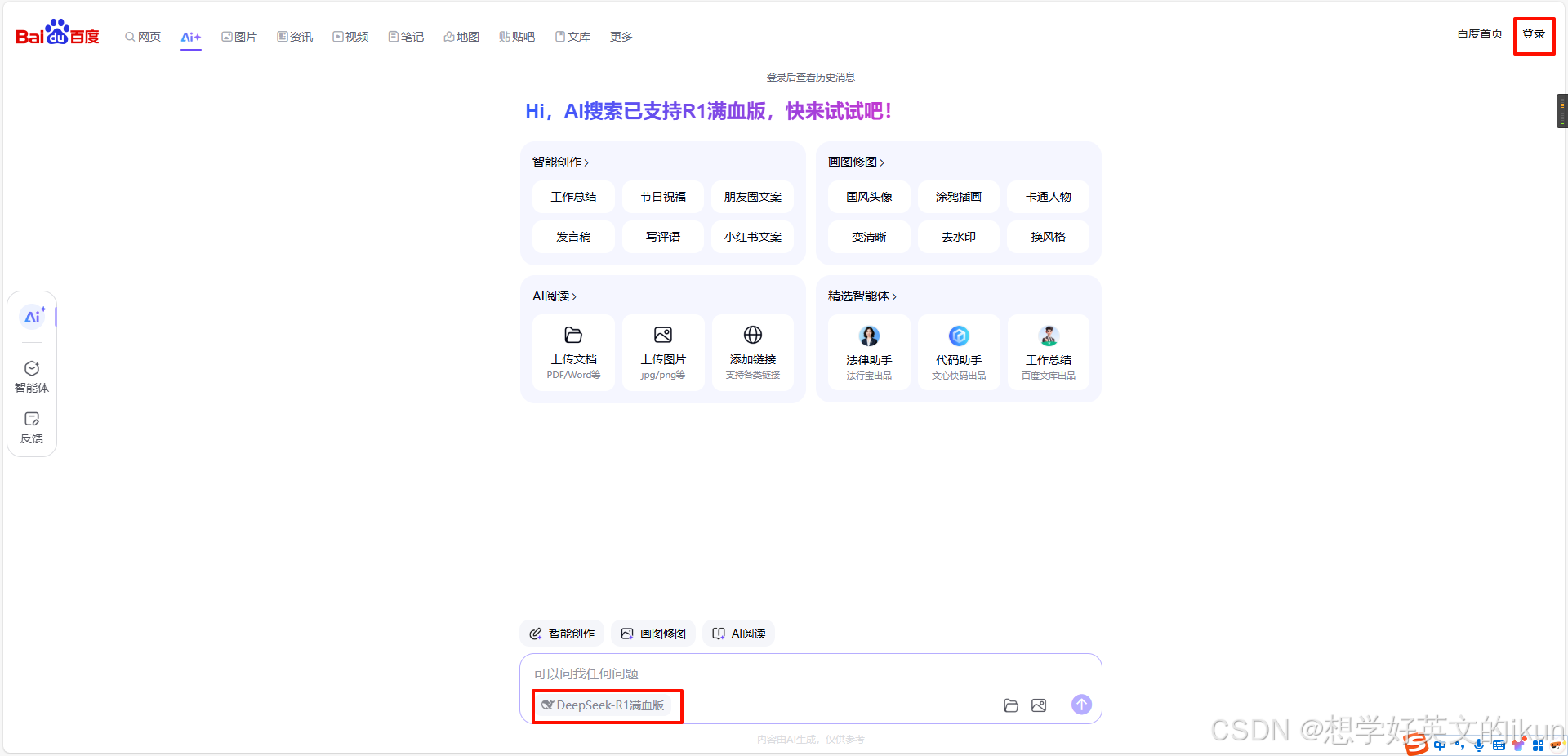Choose the 国风头像 drawing option
This screenshot has width=1568, height=756.
point(869,197)
